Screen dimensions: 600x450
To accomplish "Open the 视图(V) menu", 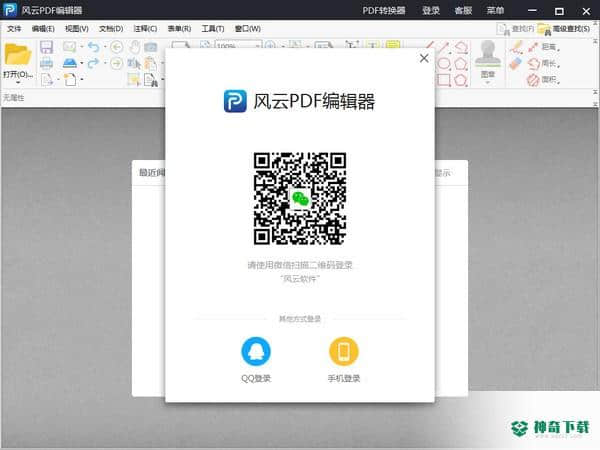I will (77, 29).
